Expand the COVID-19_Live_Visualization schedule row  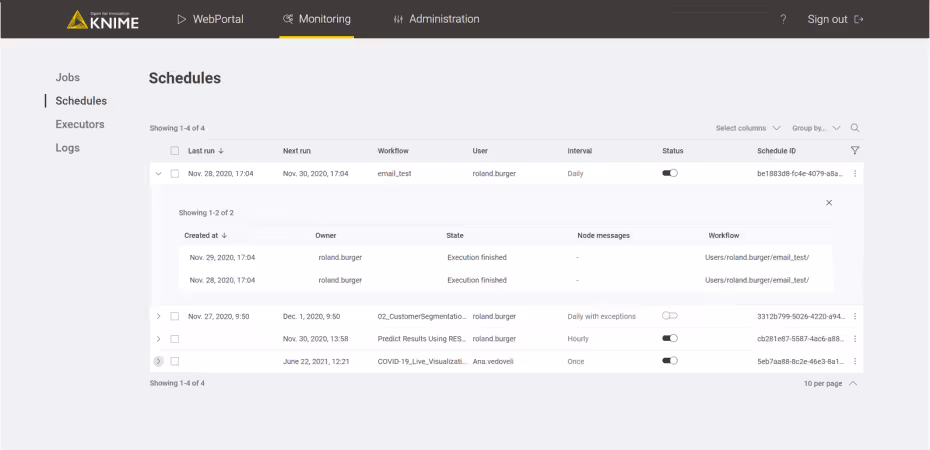click(158, 361)
